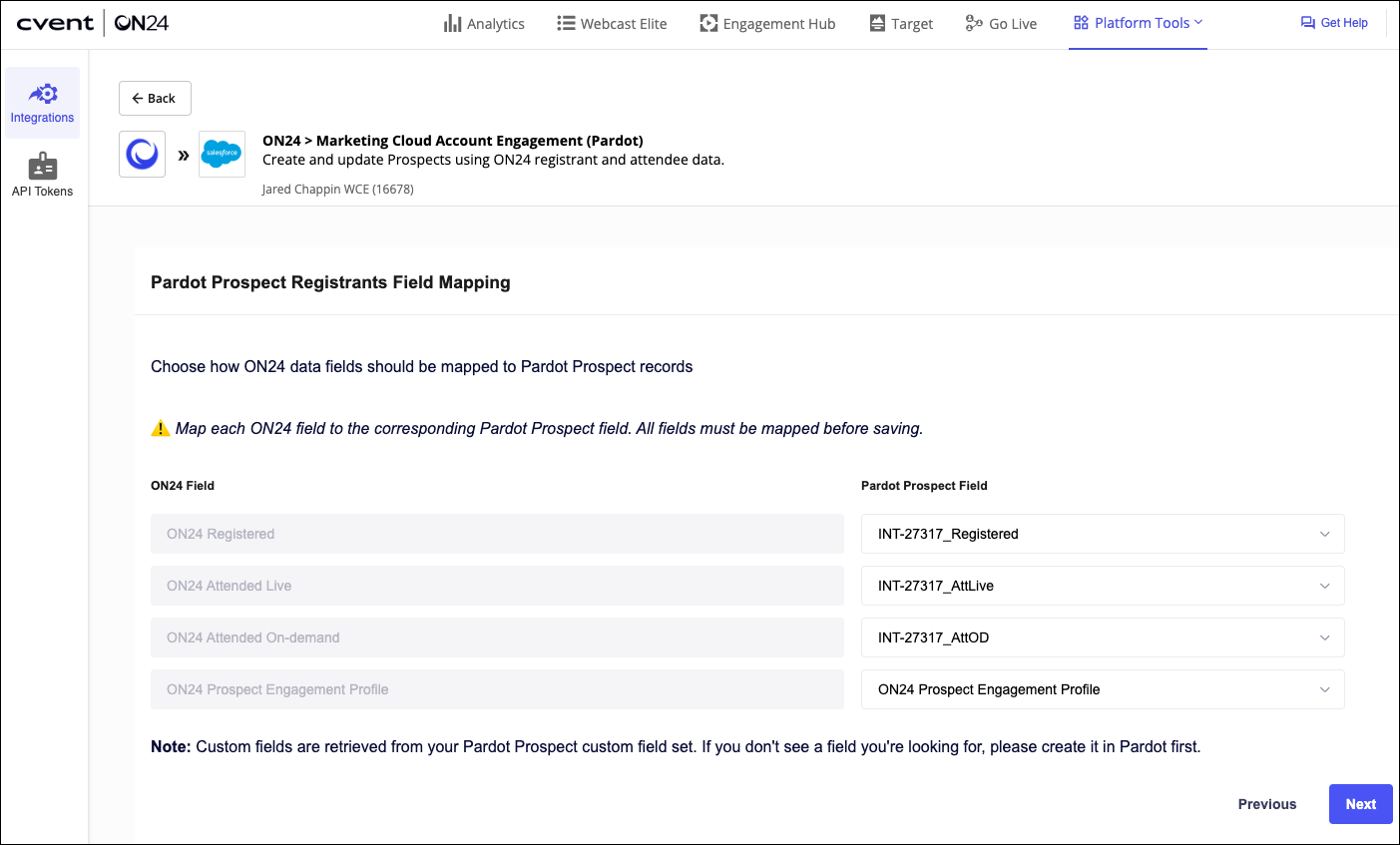Click the disabled ON24 Registered field
Viewport: 1400px width, 845px height.
[x=497, y=534]
